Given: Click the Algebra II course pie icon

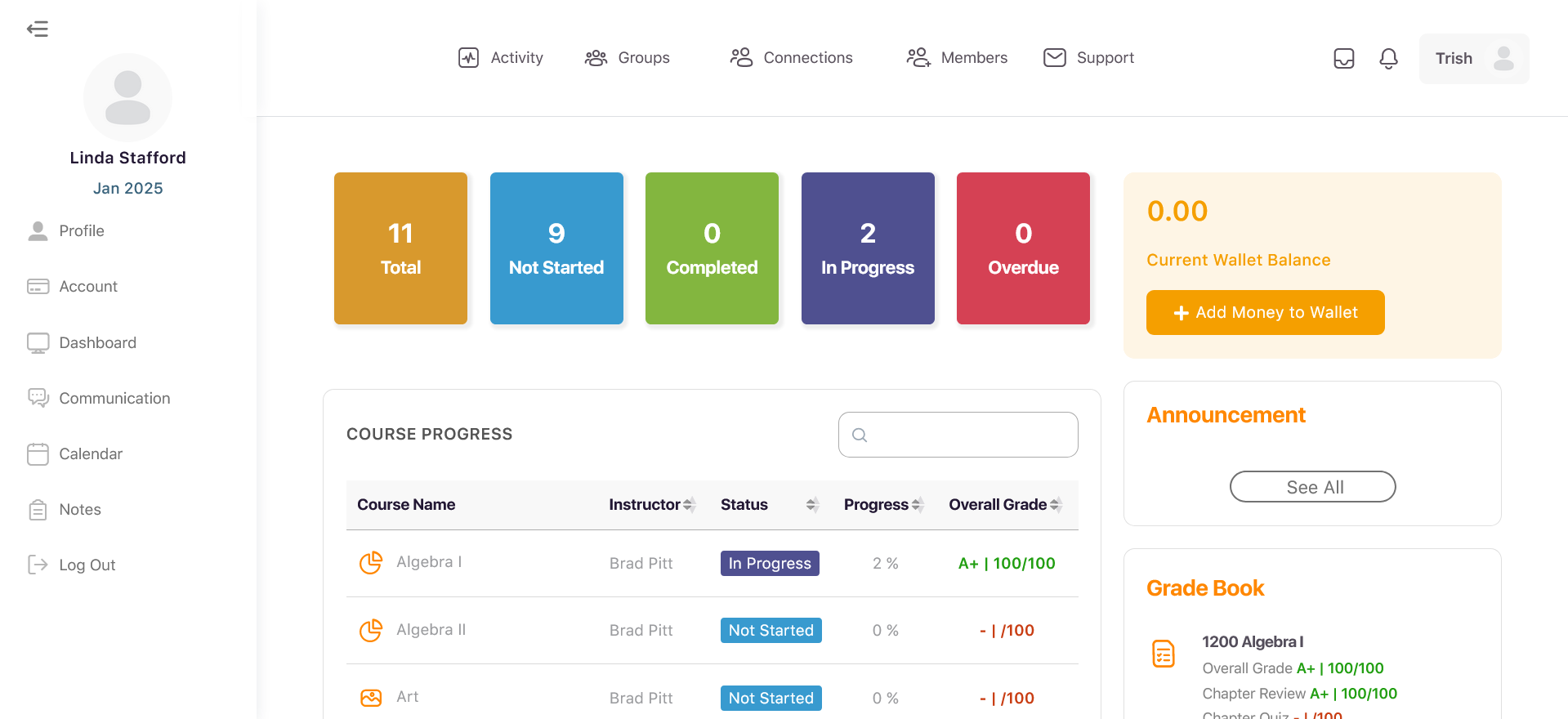Looking at the screenshot, I should click(x=371, y=630).
